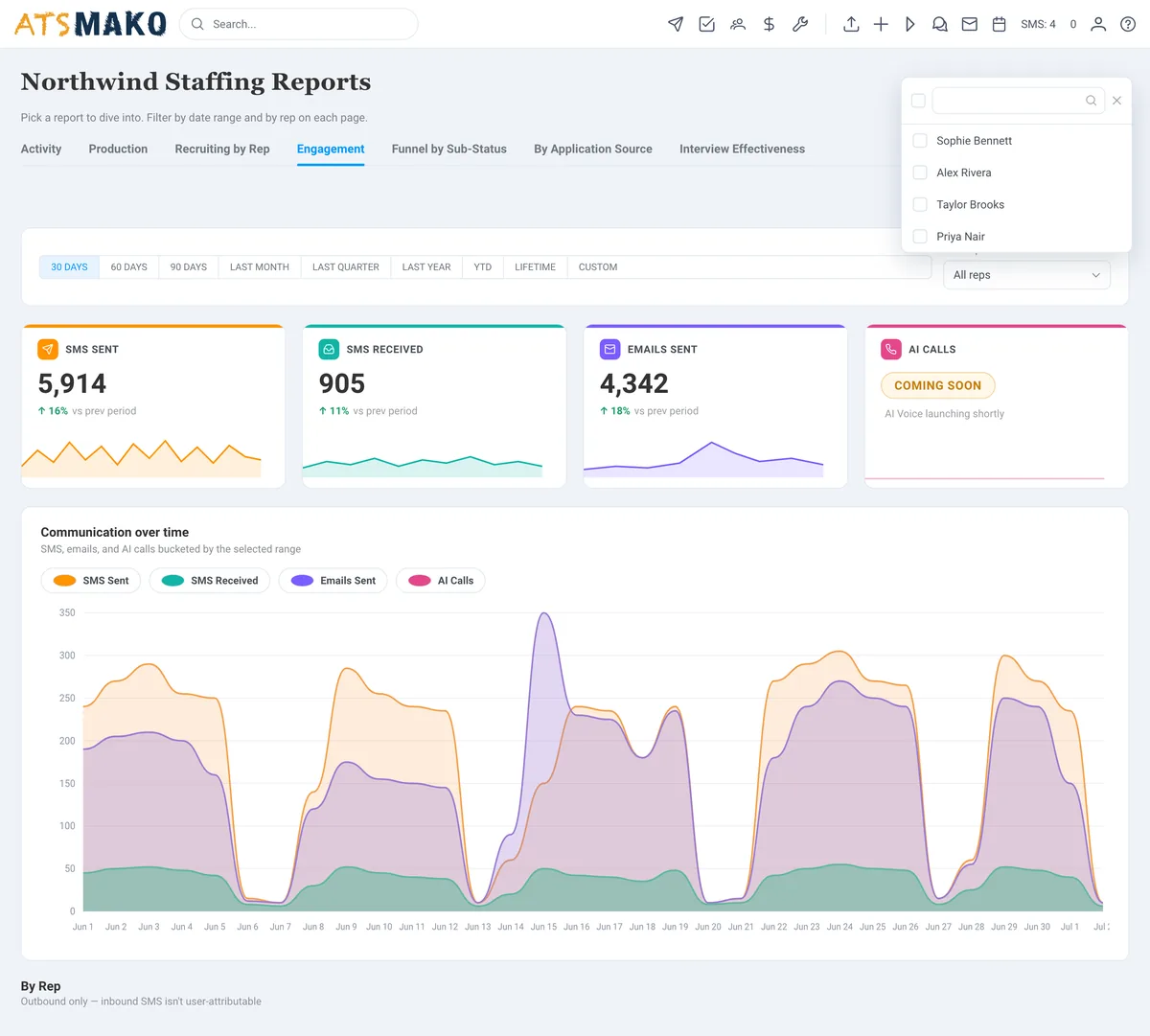This screenshot has height=1036, width=1150.
Task: Click the SMS Sent card icon
Action: tap(48, 350)
